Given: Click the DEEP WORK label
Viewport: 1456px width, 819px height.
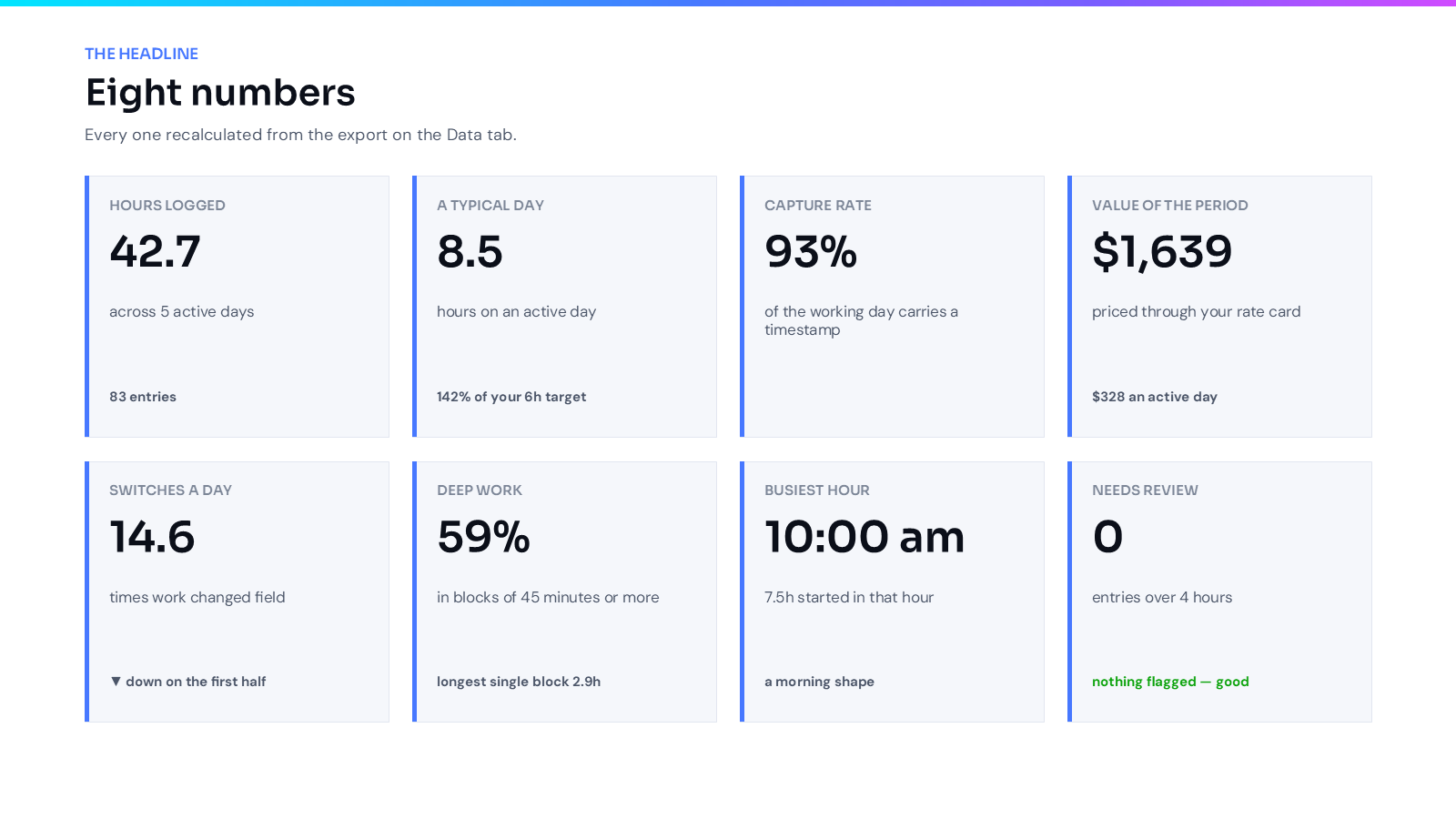Looking at the screenshot, I should tap(480, 490).
